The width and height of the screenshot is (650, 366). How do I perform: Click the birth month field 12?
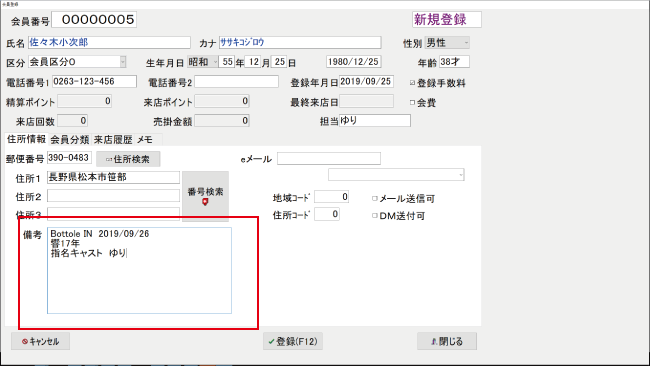pos(253,62)
